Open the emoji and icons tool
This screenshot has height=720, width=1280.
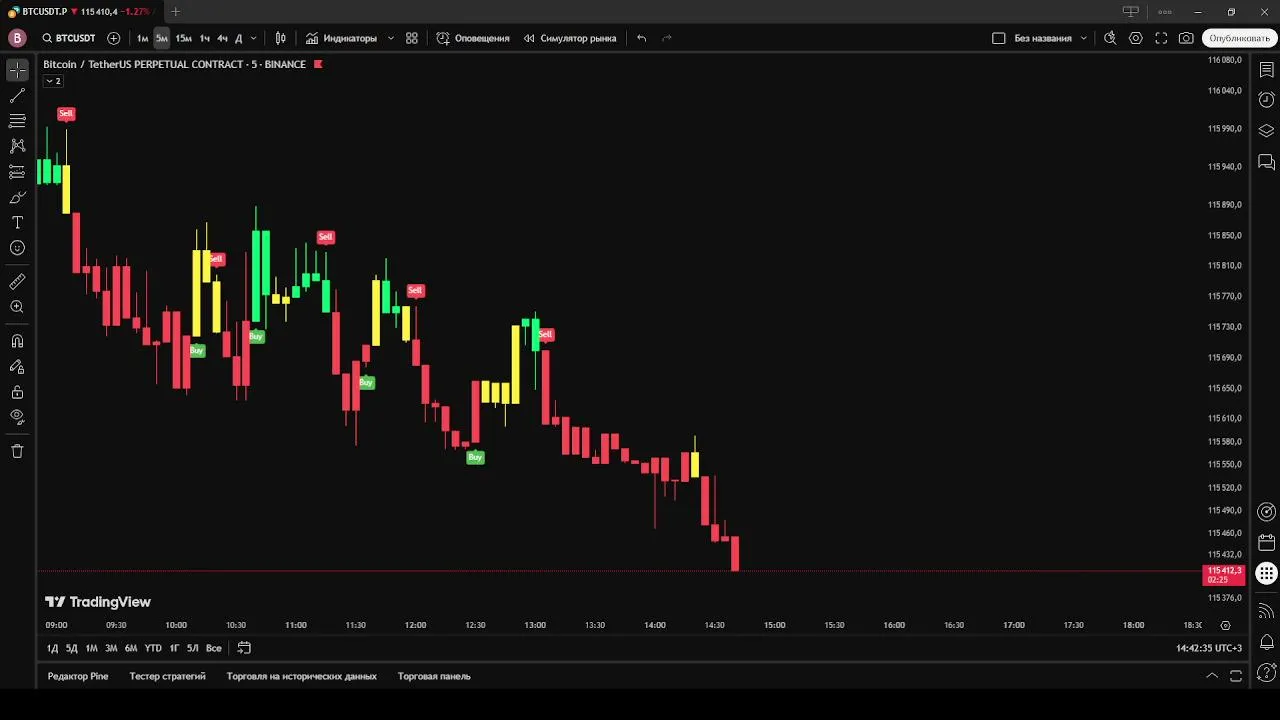(x=17, y=248)
